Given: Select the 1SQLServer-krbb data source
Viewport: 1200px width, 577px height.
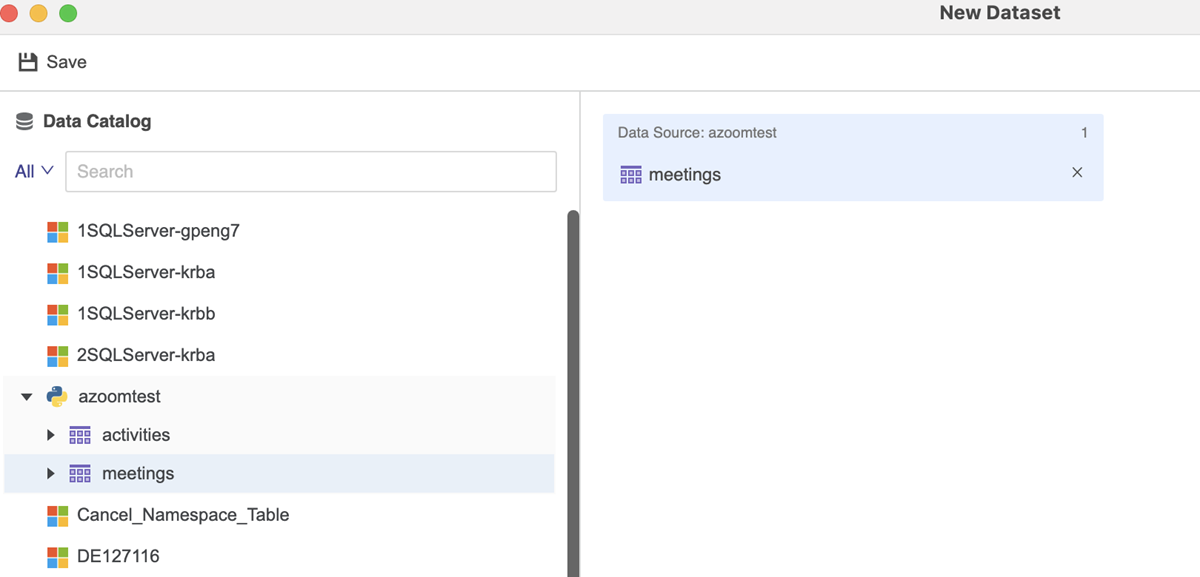Looking at the screenshot, I should pyautogui.click(x=146, y=314).
